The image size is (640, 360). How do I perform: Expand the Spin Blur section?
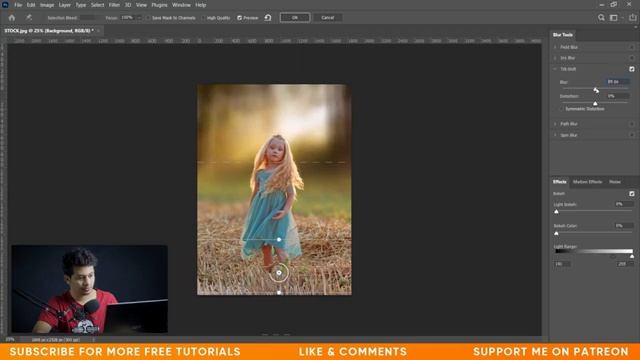coord(555,135)
